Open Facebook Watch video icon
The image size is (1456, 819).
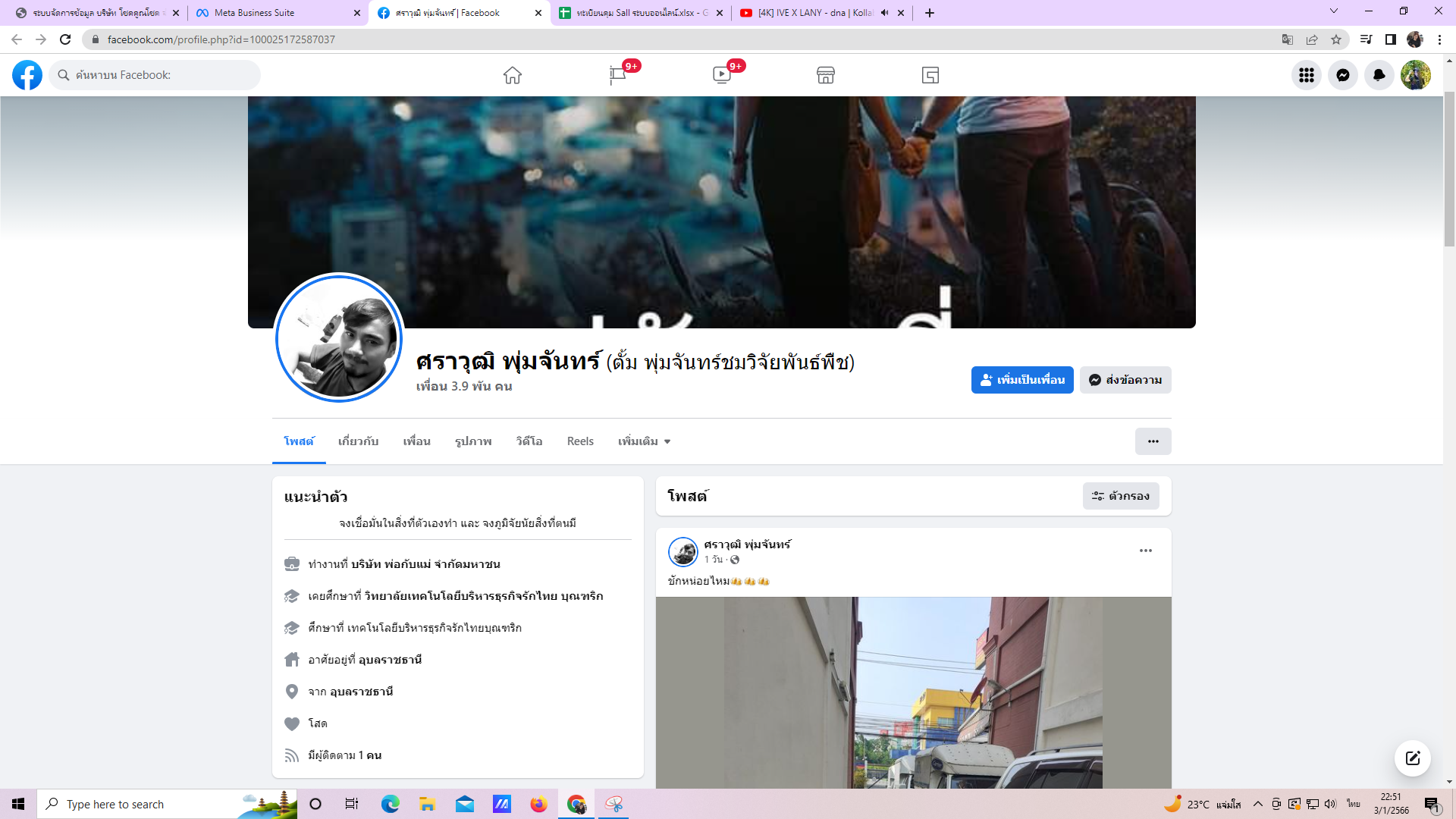tap(722, 75)
